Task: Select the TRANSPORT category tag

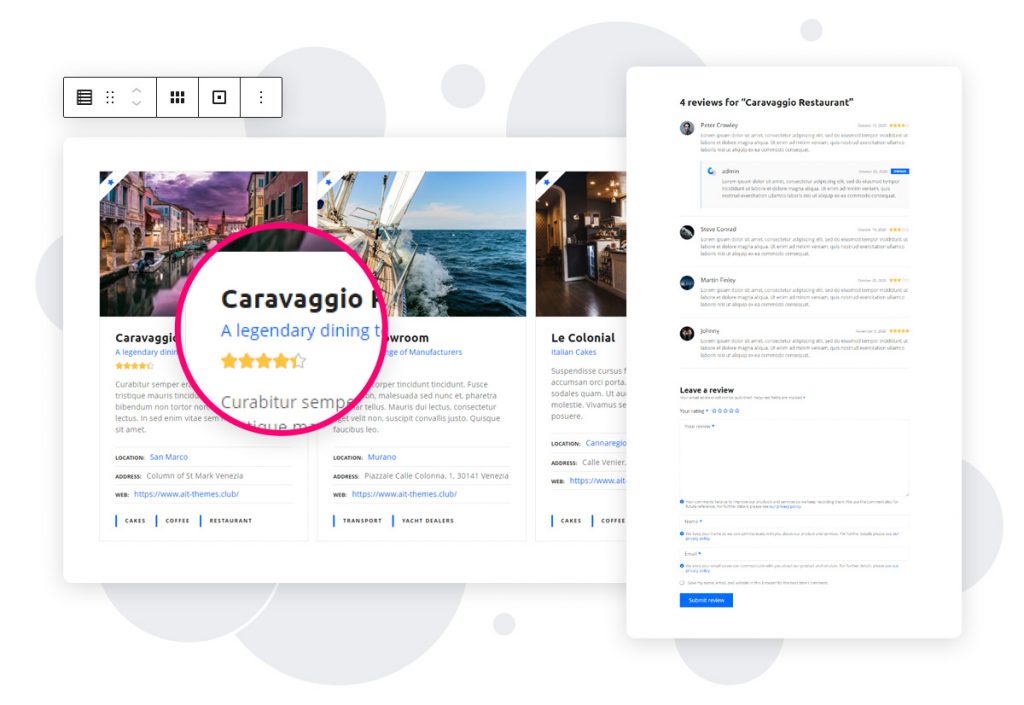Action: [x=362, y=520]
